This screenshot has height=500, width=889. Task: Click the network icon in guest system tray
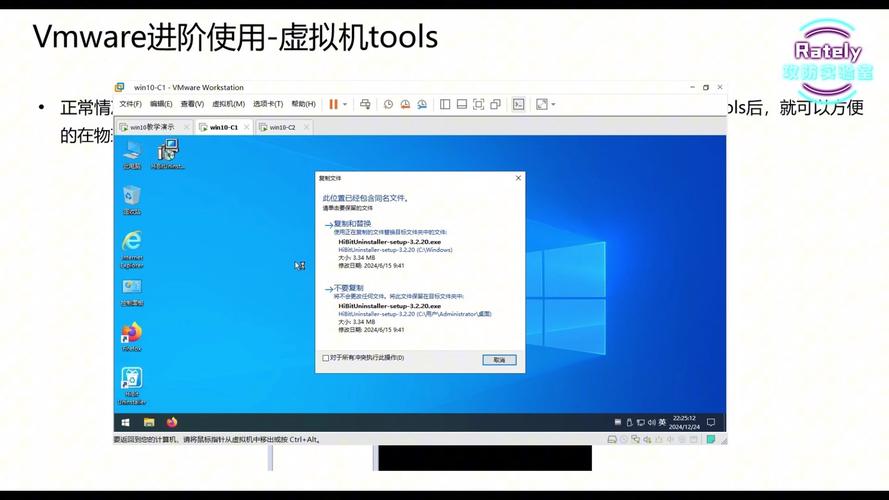[640, 422]
